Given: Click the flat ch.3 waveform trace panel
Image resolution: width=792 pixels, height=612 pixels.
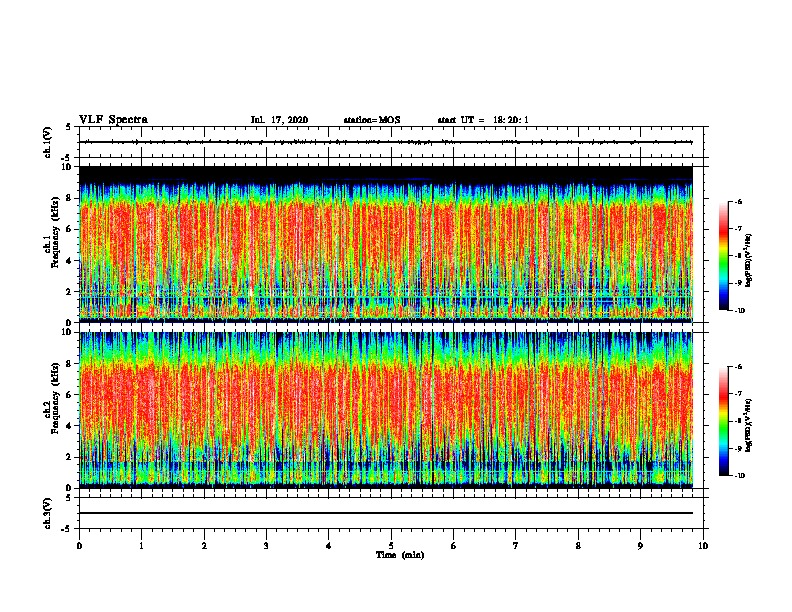Looking at the screenshot, I should [x=391, y=513].
